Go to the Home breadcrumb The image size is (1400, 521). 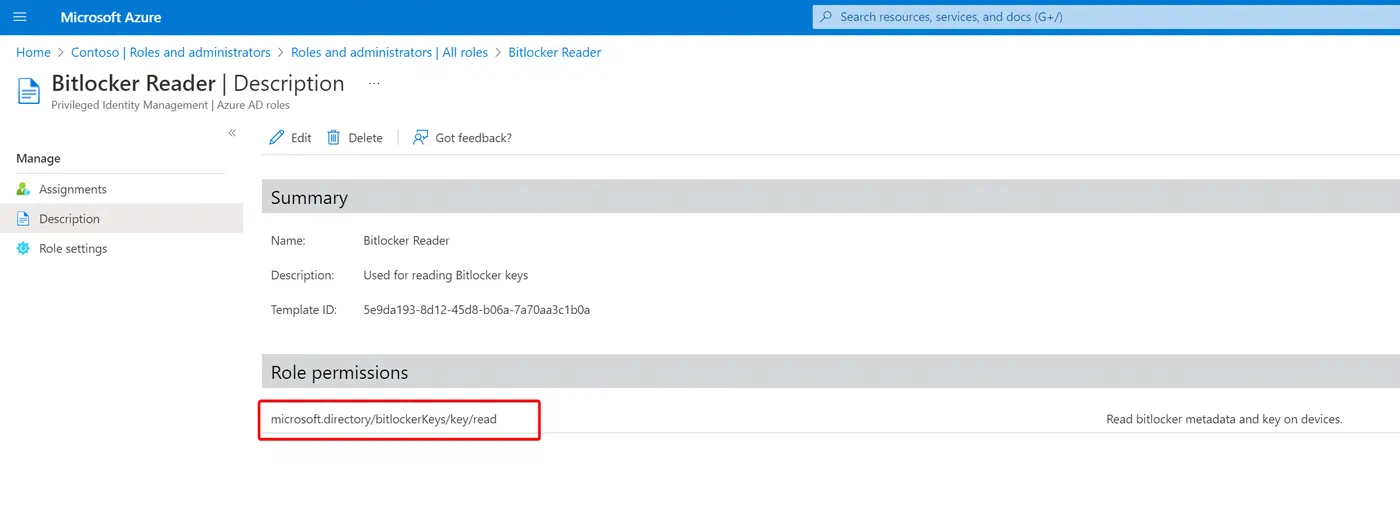33,52
